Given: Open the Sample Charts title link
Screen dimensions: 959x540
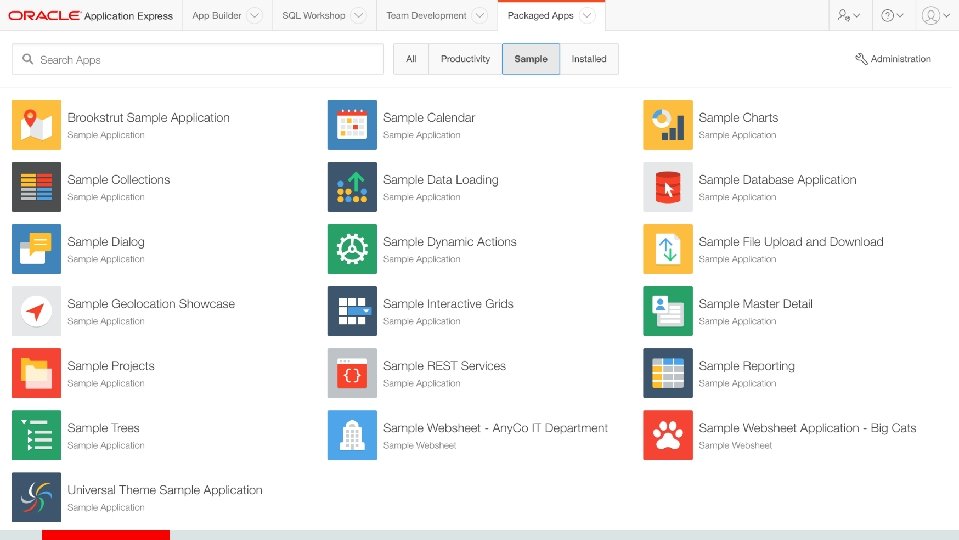Looking at the screenshot, I should point(738,117).
